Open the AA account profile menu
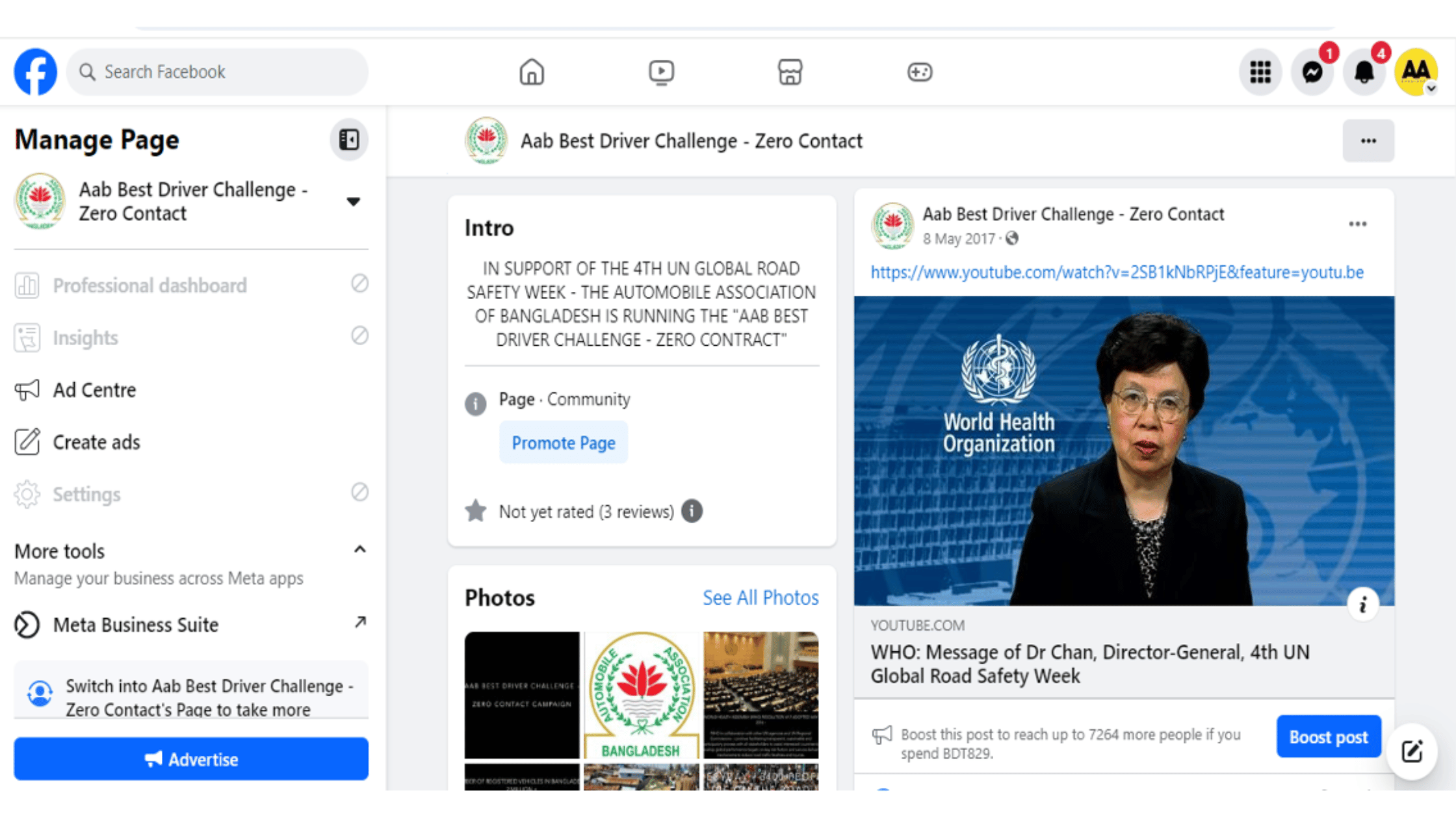 (1416, 71)
